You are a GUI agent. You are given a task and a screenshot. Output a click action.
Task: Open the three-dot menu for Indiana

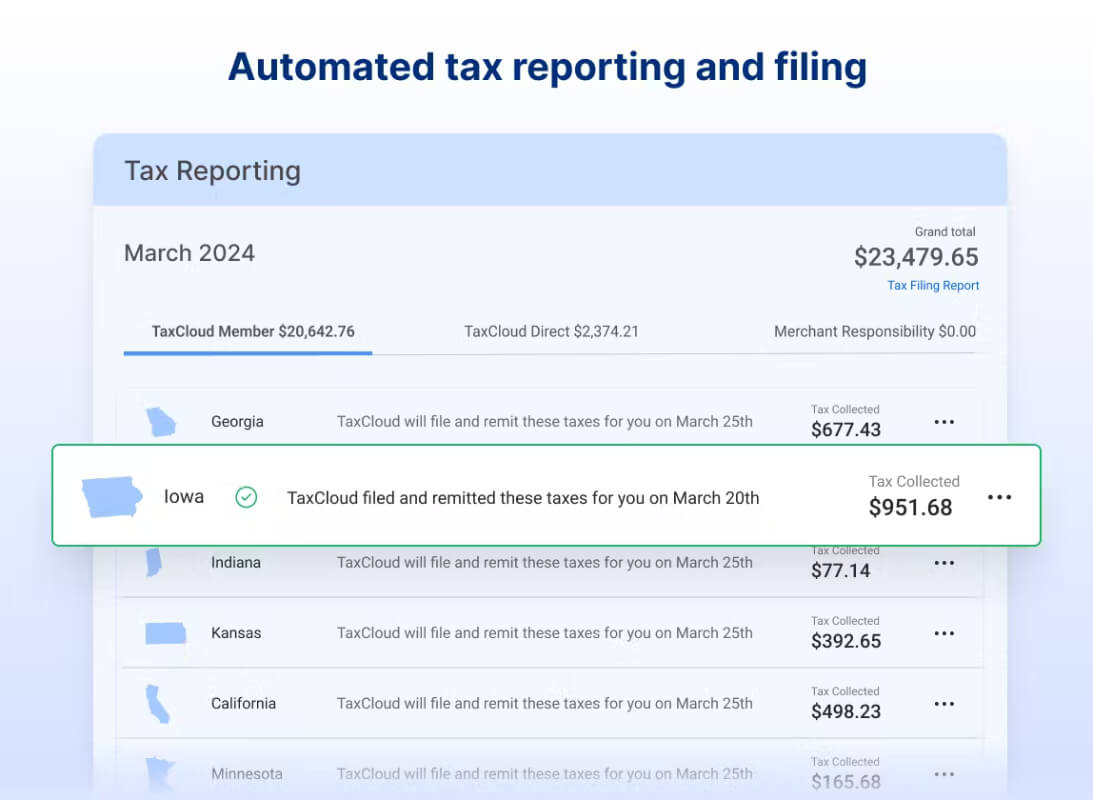coord(944,563)
